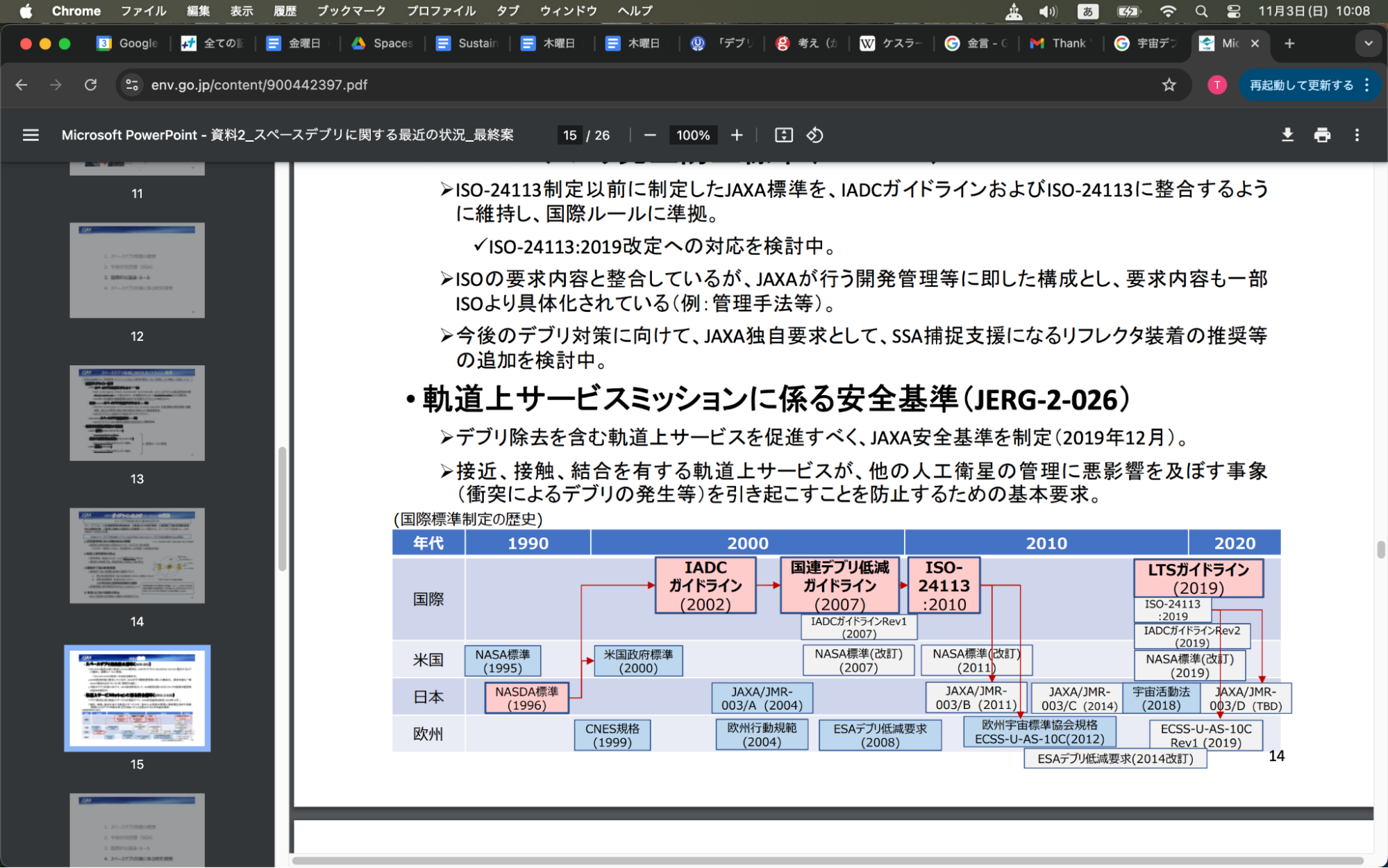
Task: Click the 100% zoom level field
Action: click(x=693, y=135)
